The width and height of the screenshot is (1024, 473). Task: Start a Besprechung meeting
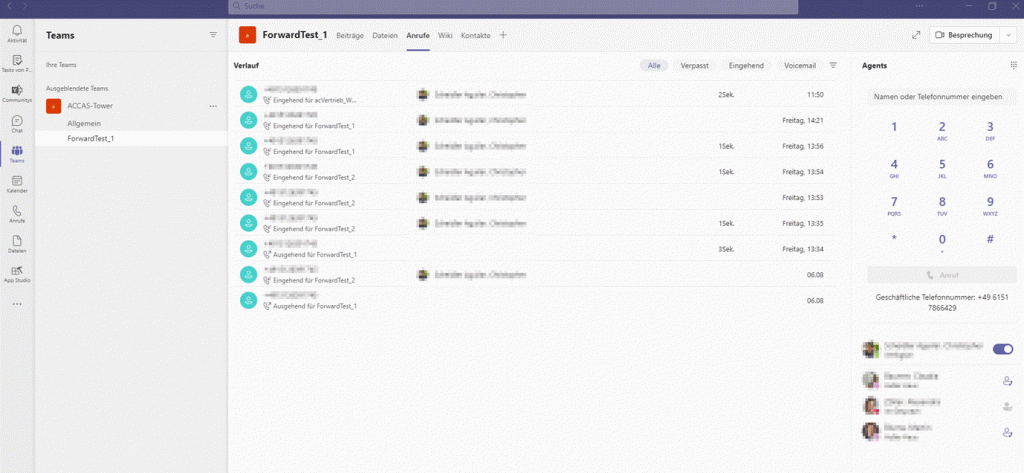coord(965,35)
